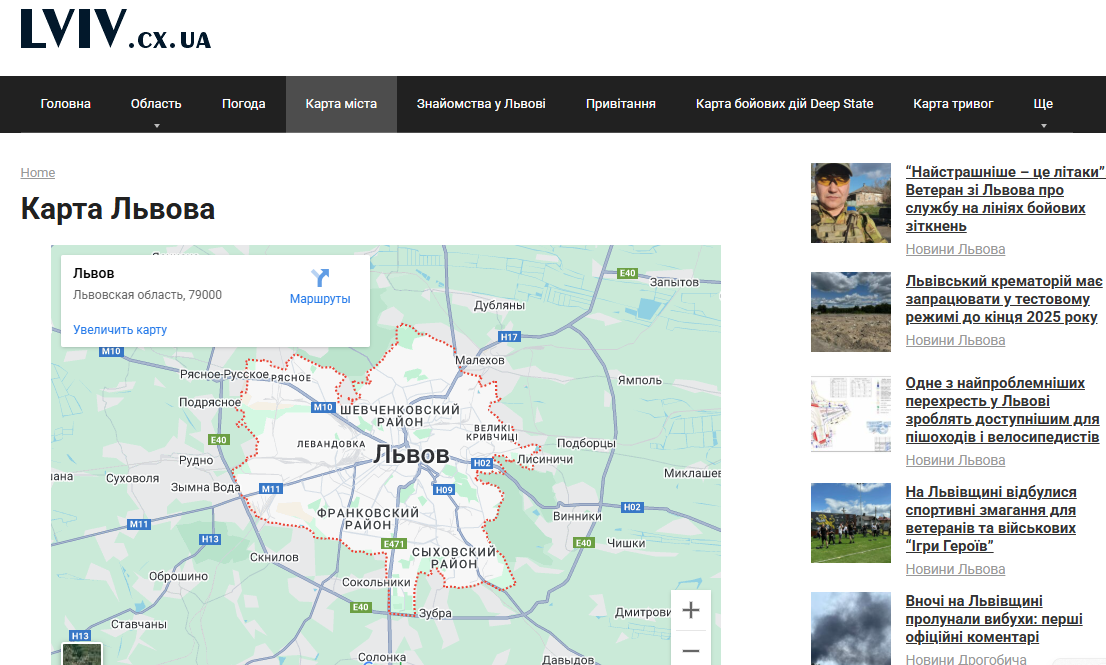Image resolution: width=1106 pixels, height=665 pixels.
Task: Open Ігри Героїв sports competition article
Action: coord(991,519)
